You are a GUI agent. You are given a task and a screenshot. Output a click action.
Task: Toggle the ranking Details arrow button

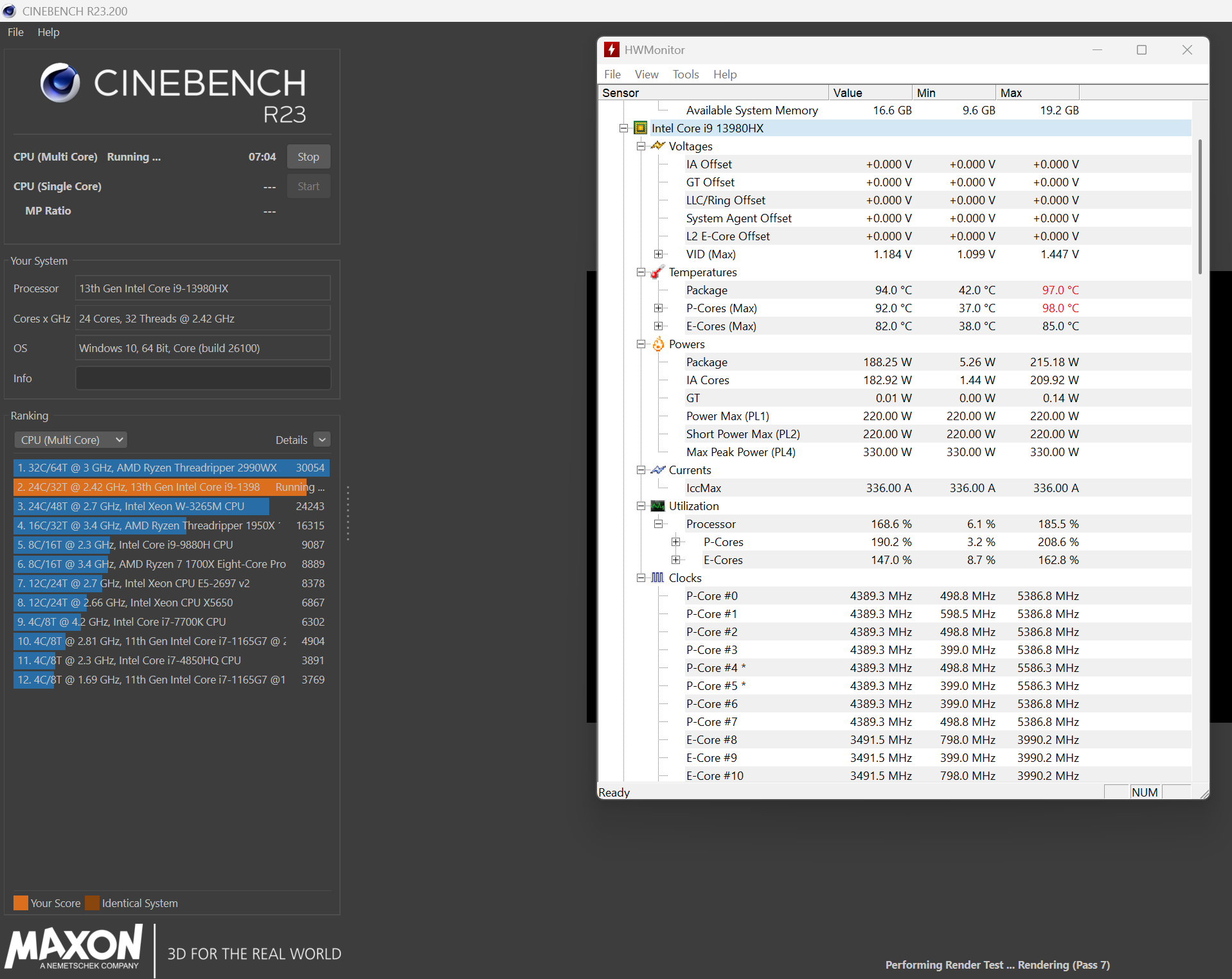pyautogui.click(x=323, y=440)
